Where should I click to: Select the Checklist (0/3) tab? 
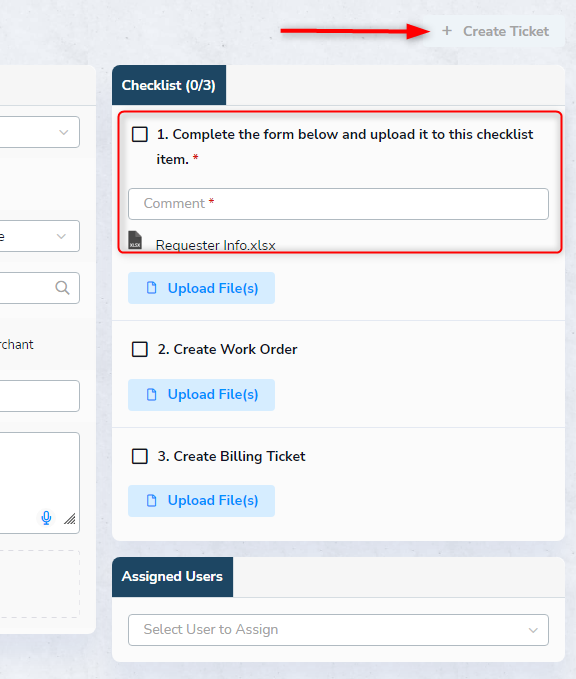coord(169,85)
